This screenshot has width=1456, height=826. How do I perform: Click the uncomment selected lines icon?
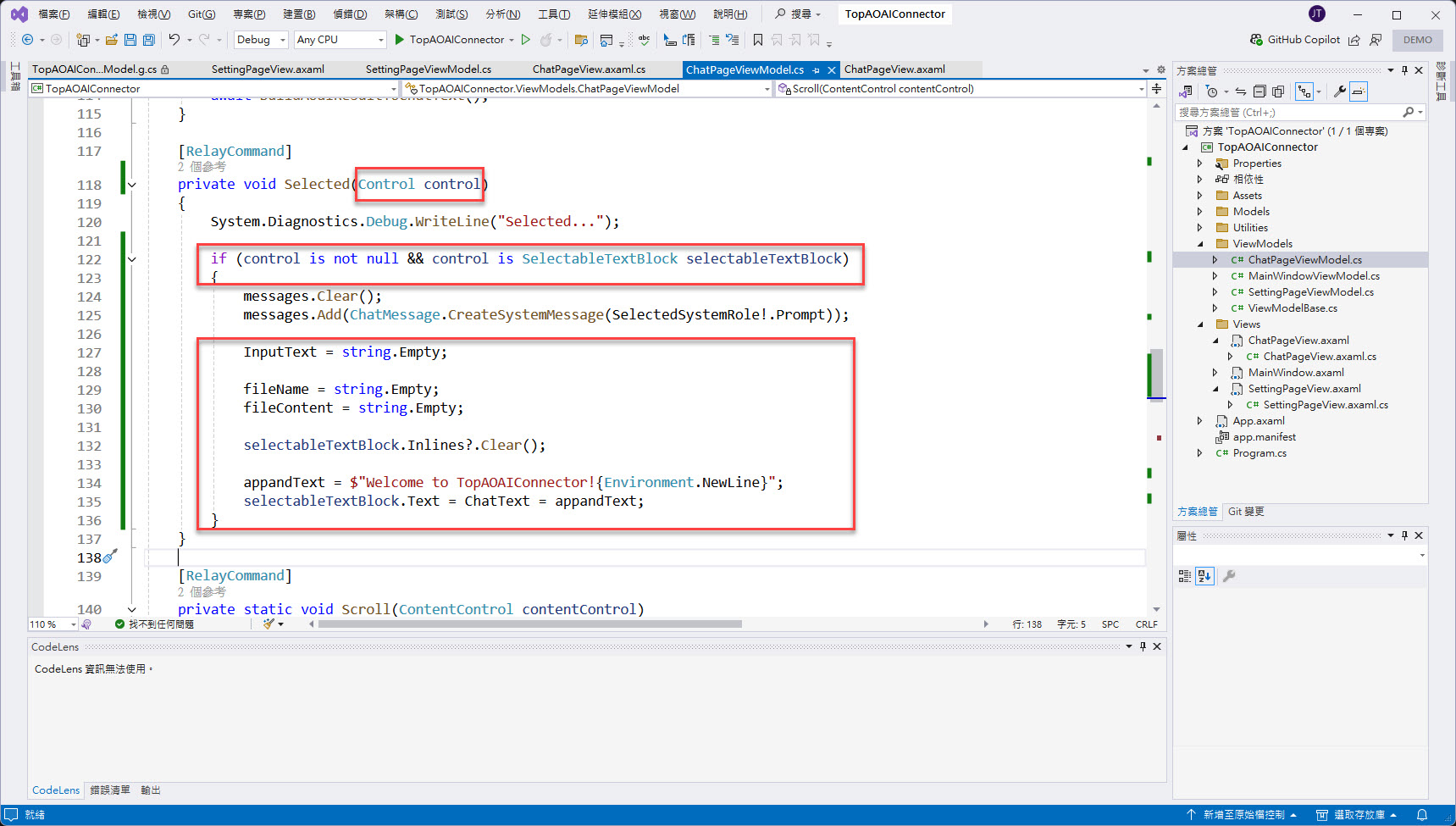(x=733, y=40)
